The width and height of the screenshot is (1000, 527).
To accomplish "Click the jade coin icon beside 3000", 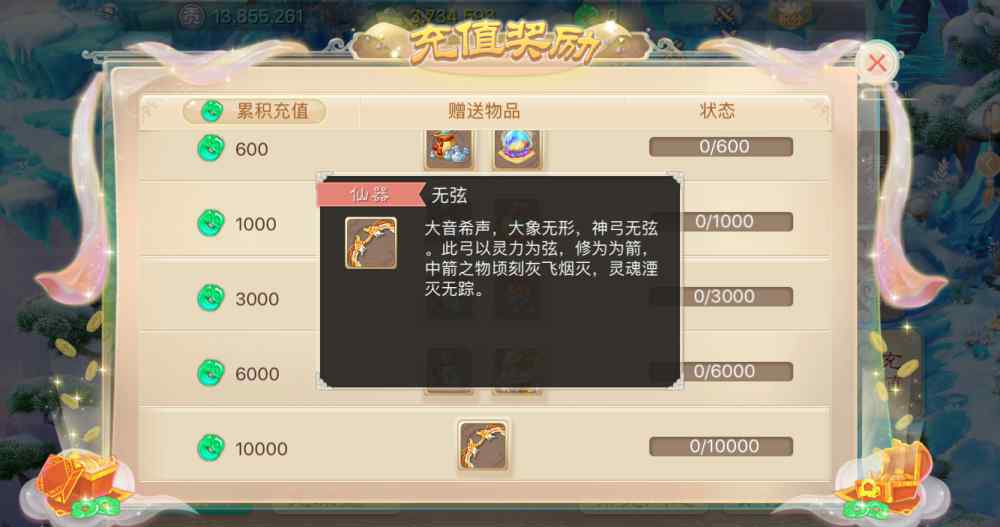I will (211, 298).
